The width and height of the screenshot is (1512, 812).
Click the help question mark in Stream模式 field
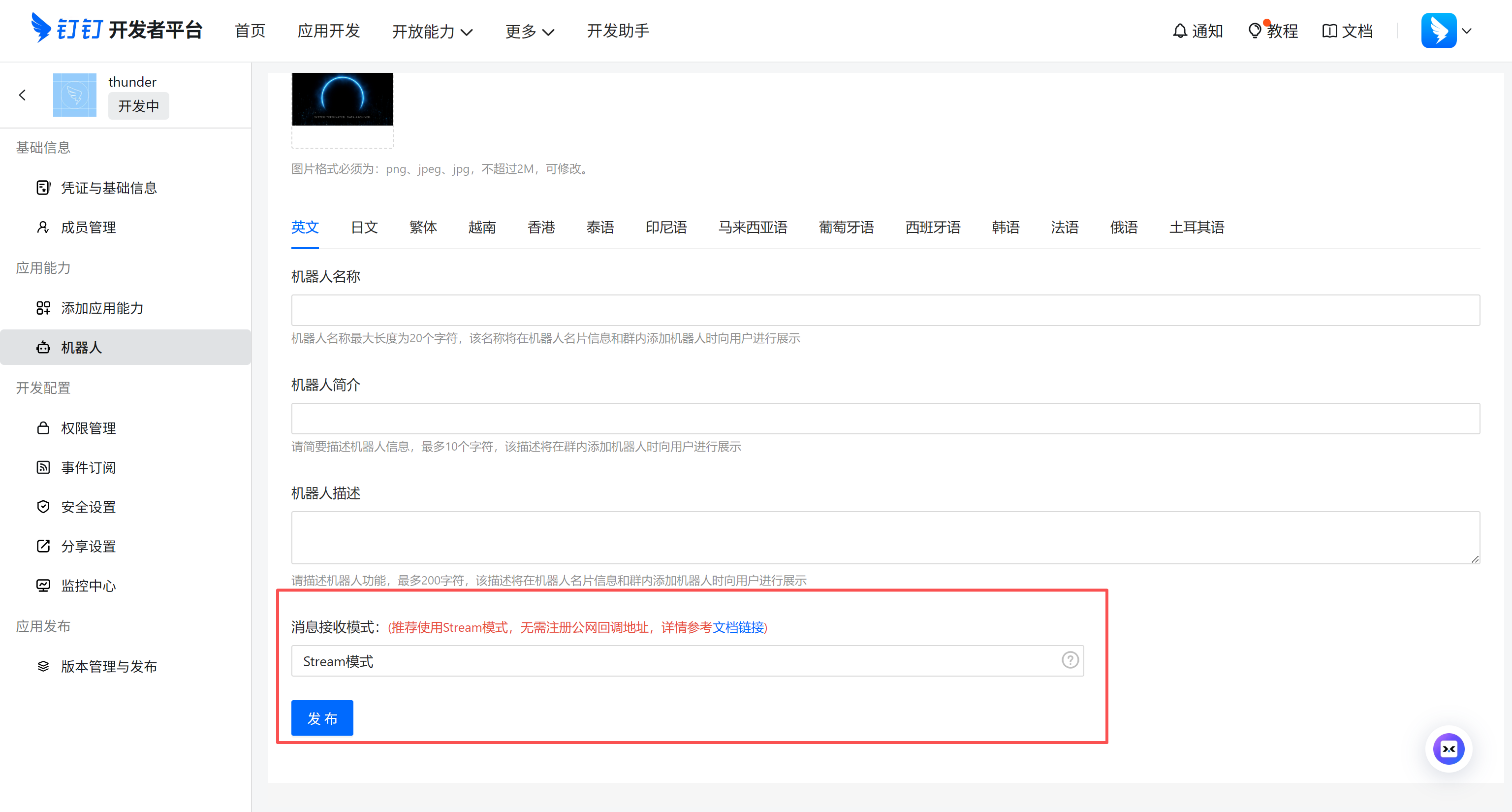1070,660
